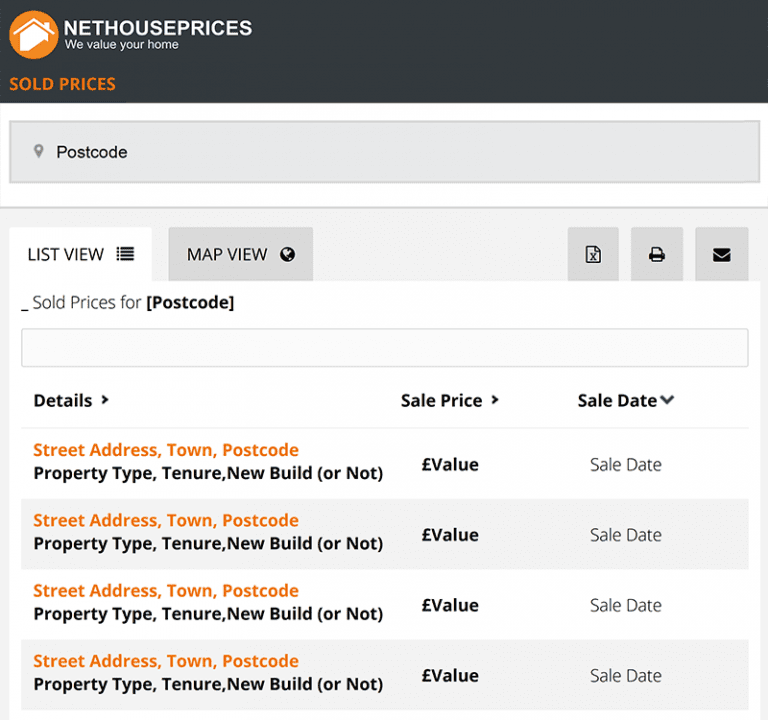Open the fourth Street Address listing
Screen dimensions: 768x720
(x=166, y=661)
